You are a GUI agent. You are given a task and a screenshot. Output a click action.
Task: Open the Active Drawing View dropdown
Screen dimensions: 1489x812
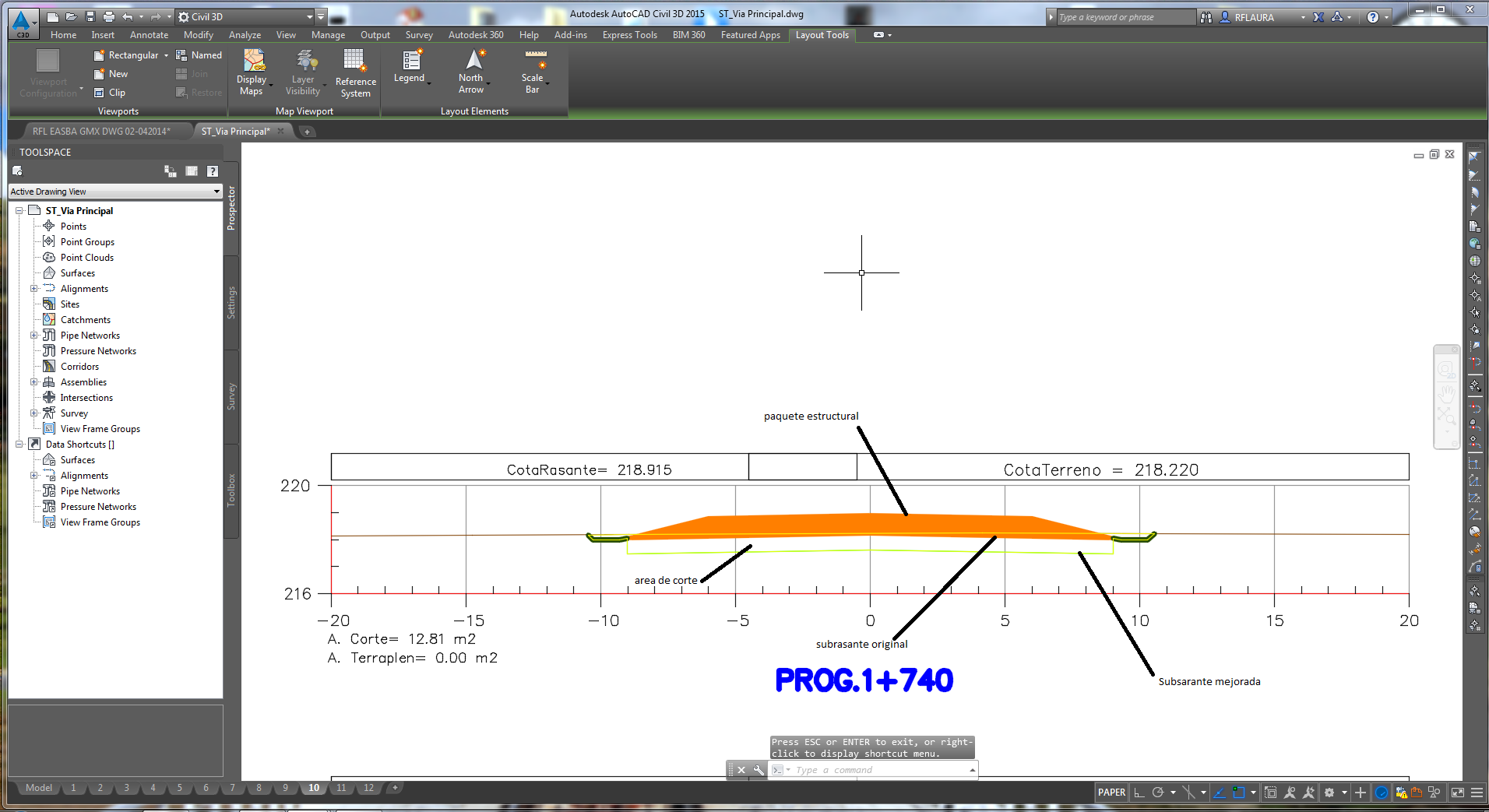[216, 192]
